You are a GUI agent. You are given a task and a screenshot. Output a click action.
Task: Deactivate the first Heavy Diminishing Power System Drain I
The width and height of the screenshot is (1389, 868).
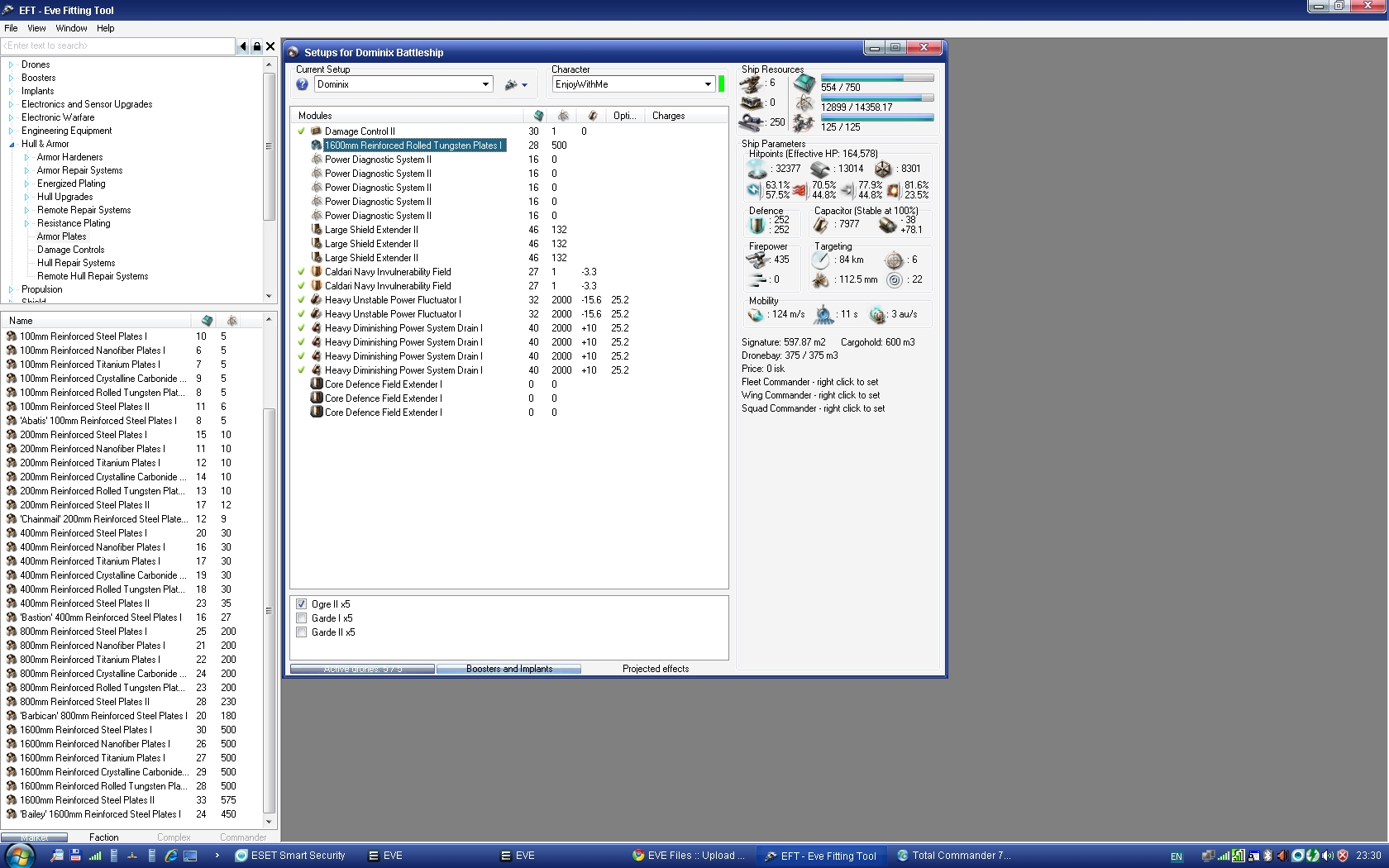point(302,328)
